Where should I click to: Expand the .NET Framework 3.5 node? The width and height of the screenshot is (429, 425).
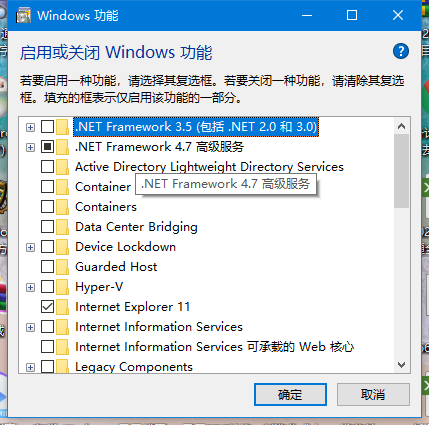tap(30, 127)
